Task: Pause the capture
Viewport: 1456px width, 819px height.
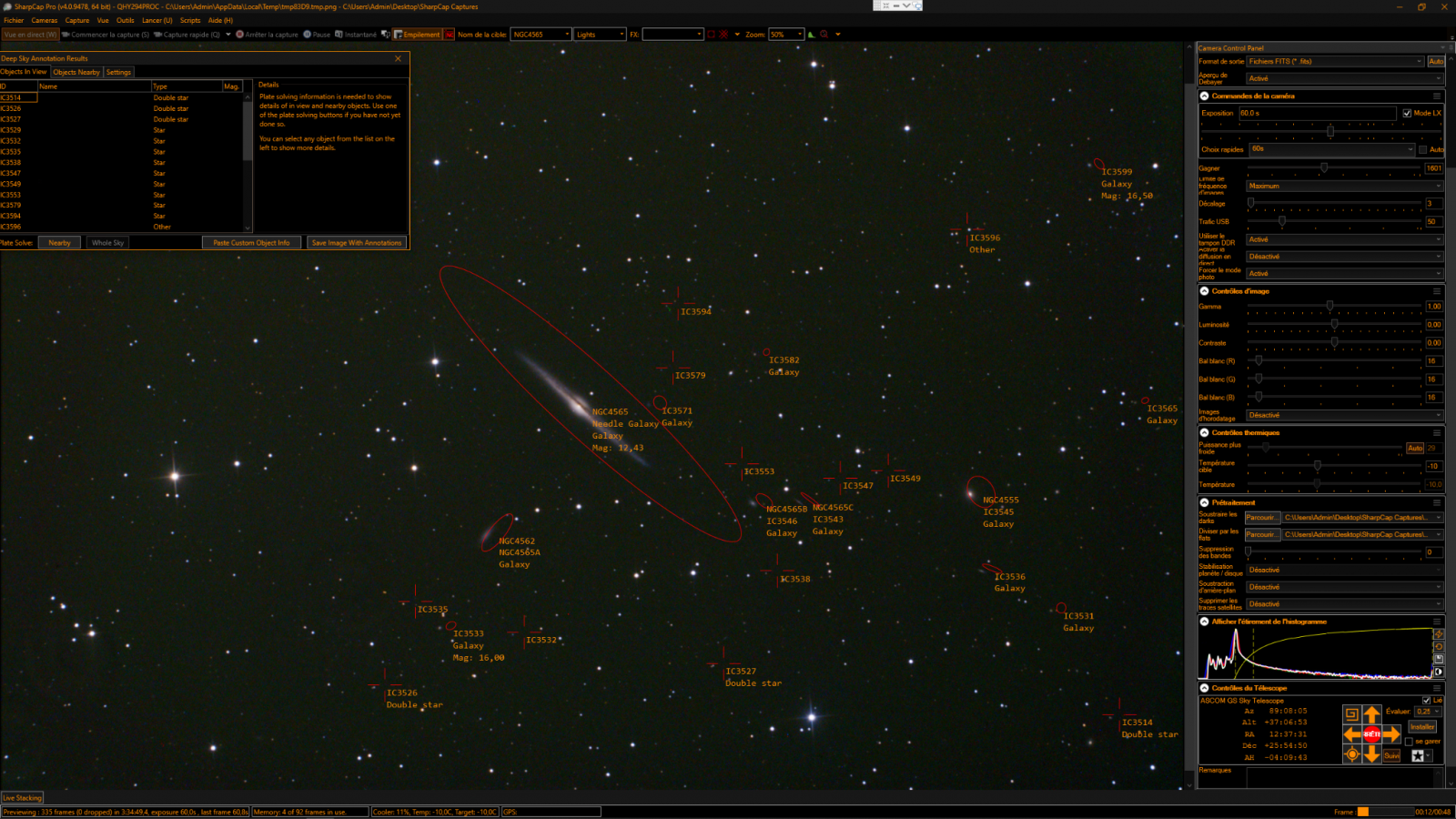Action: [x=317, y=35]
